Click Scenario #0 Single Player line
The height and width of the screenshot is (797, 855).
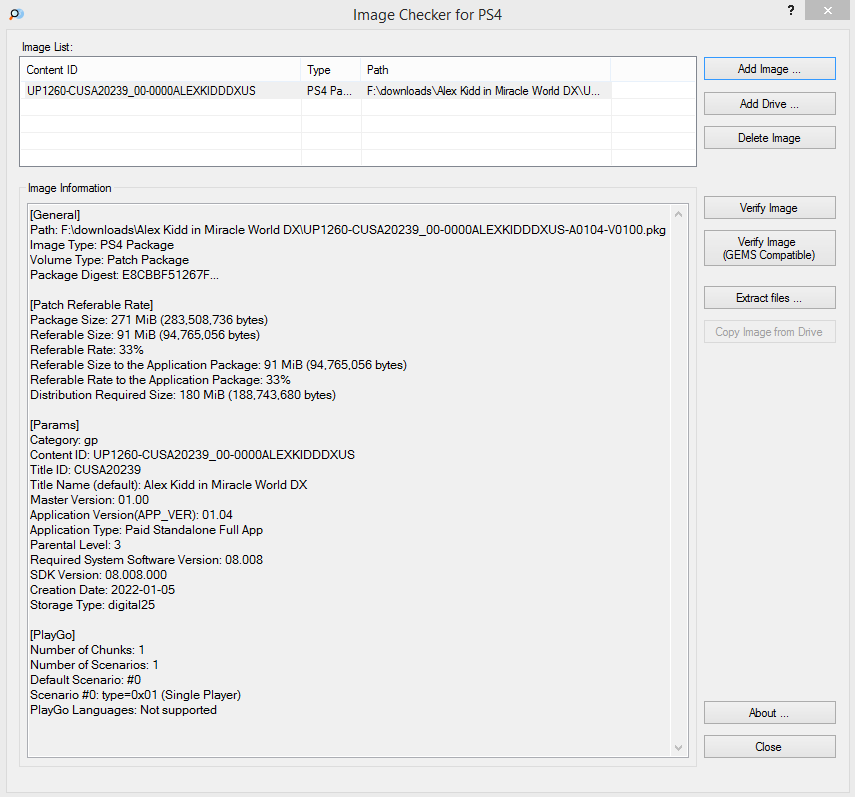[x=136, y=695]
